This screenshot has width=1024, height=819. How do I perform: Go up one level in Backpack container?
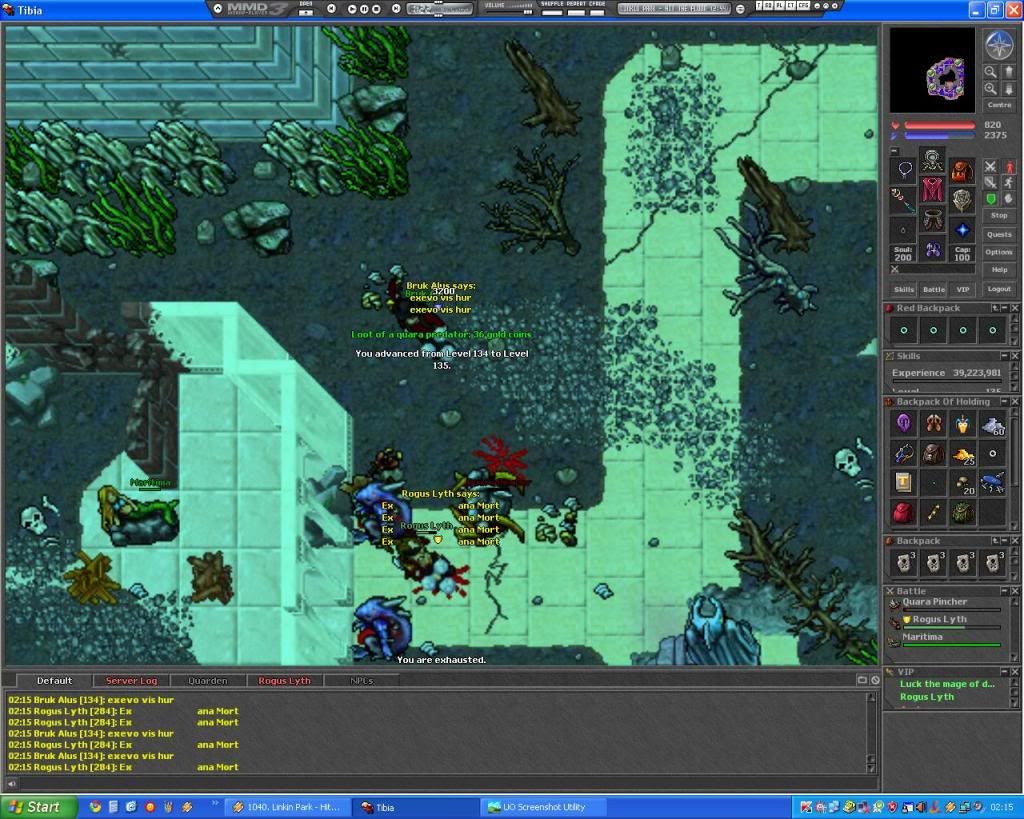pyautogui.click(x=995, y=541)
